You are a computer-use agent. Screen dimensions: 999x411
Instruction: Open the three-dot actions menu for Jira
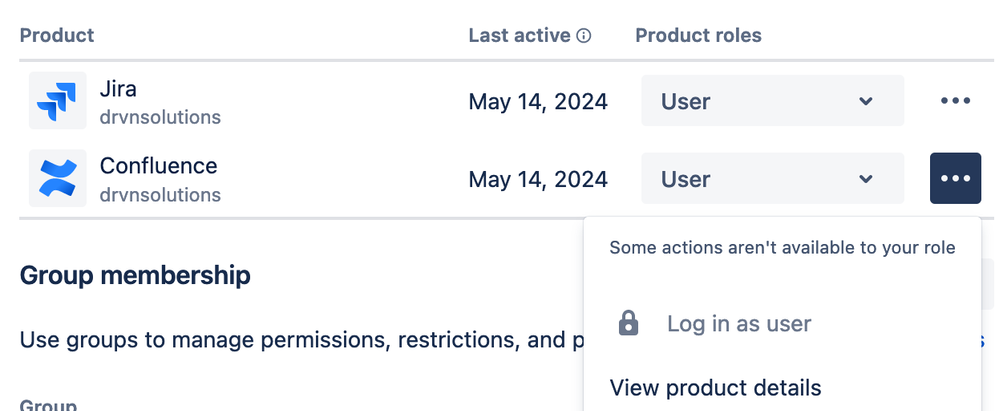(x=955, y=101)
